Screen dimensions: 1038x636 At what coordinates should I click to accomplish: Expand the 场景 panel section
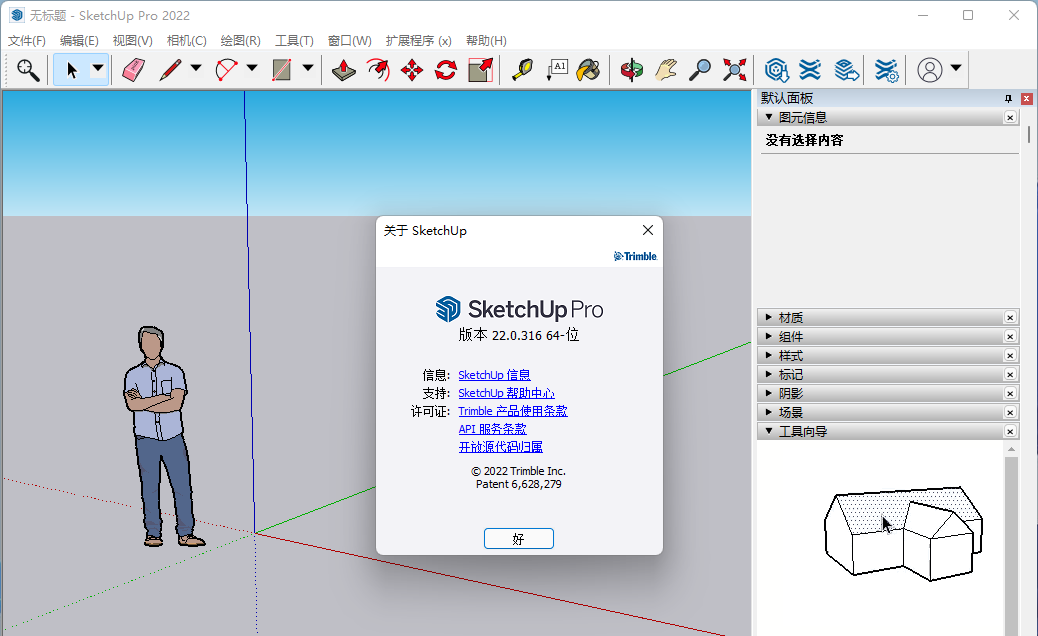click(x=769, y=412)
